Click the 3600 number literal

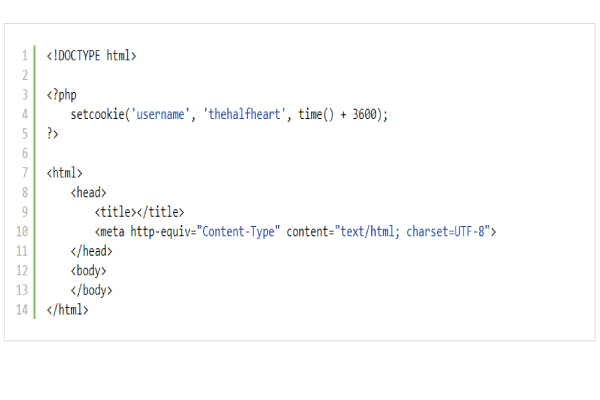pyautogui.click(x=365, y=114)
